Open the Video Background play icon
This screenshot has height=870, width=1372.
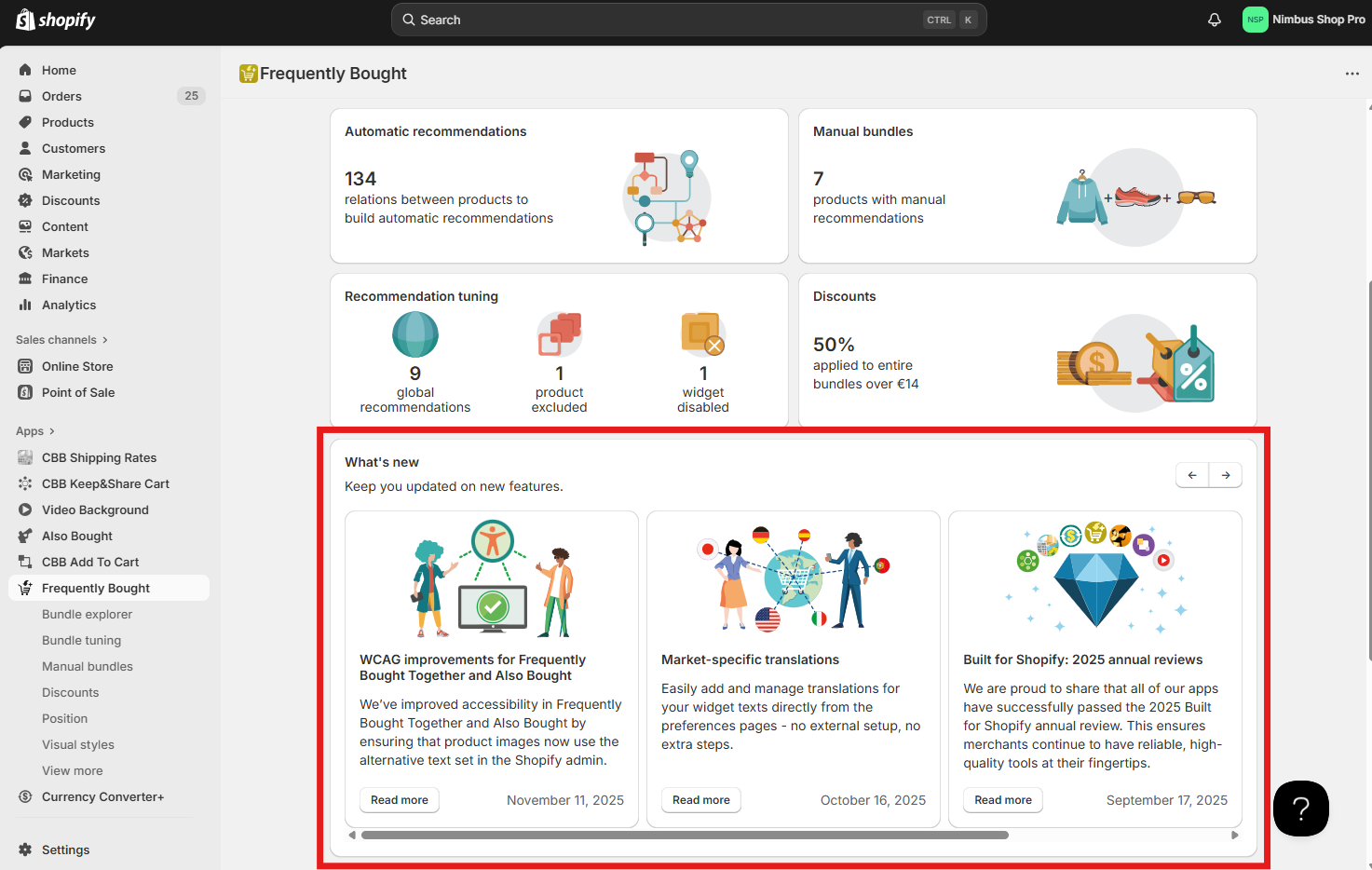25,510
